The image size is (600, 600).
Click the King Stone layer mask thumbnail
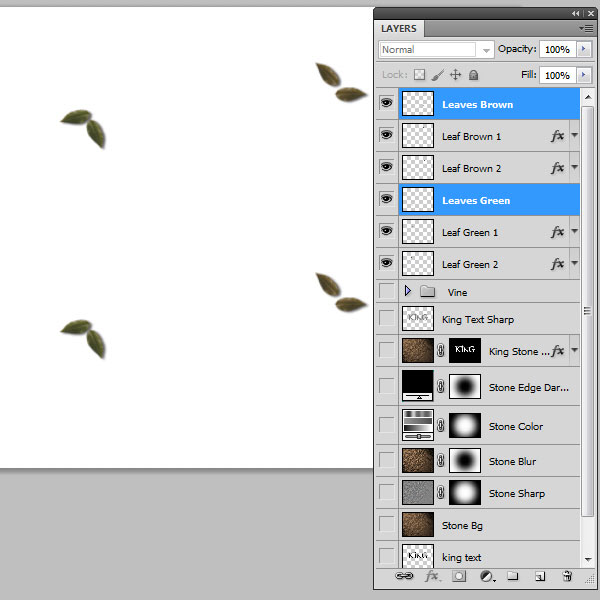pyautogui.click(x=465, y=350)
